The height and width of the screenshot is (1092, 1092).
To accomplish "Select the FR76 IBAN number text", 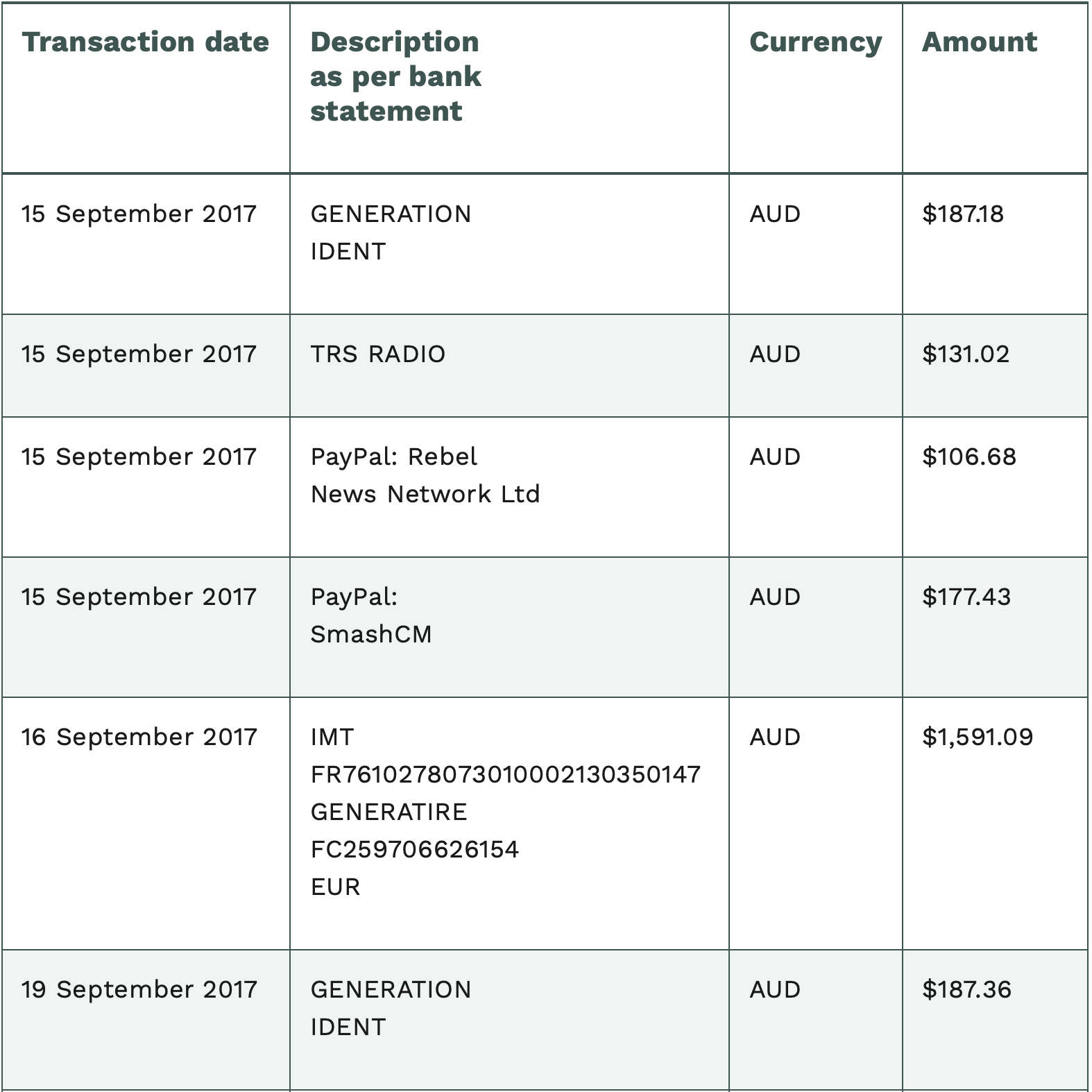I will click(x=506, y=774).
